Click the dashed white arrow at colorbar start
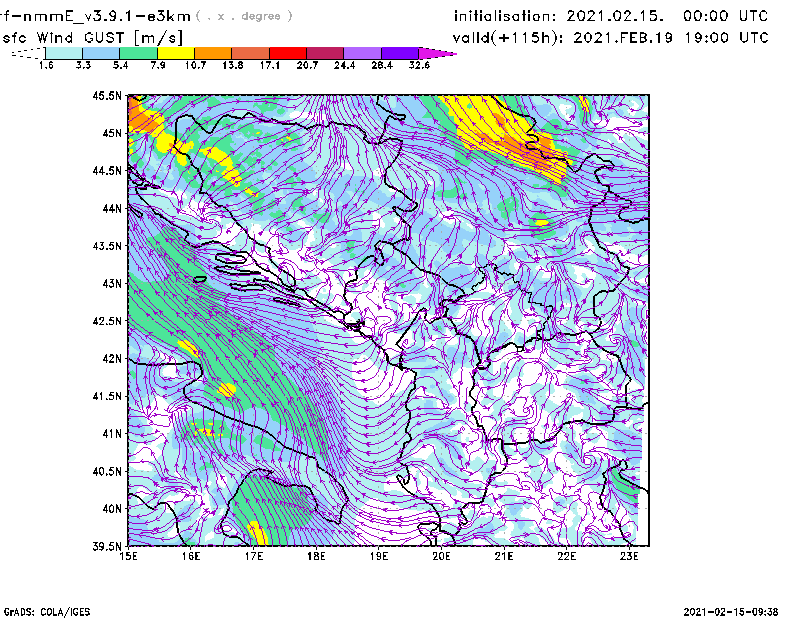Viewport: 800px width, 618px height. tap(28, 53)
